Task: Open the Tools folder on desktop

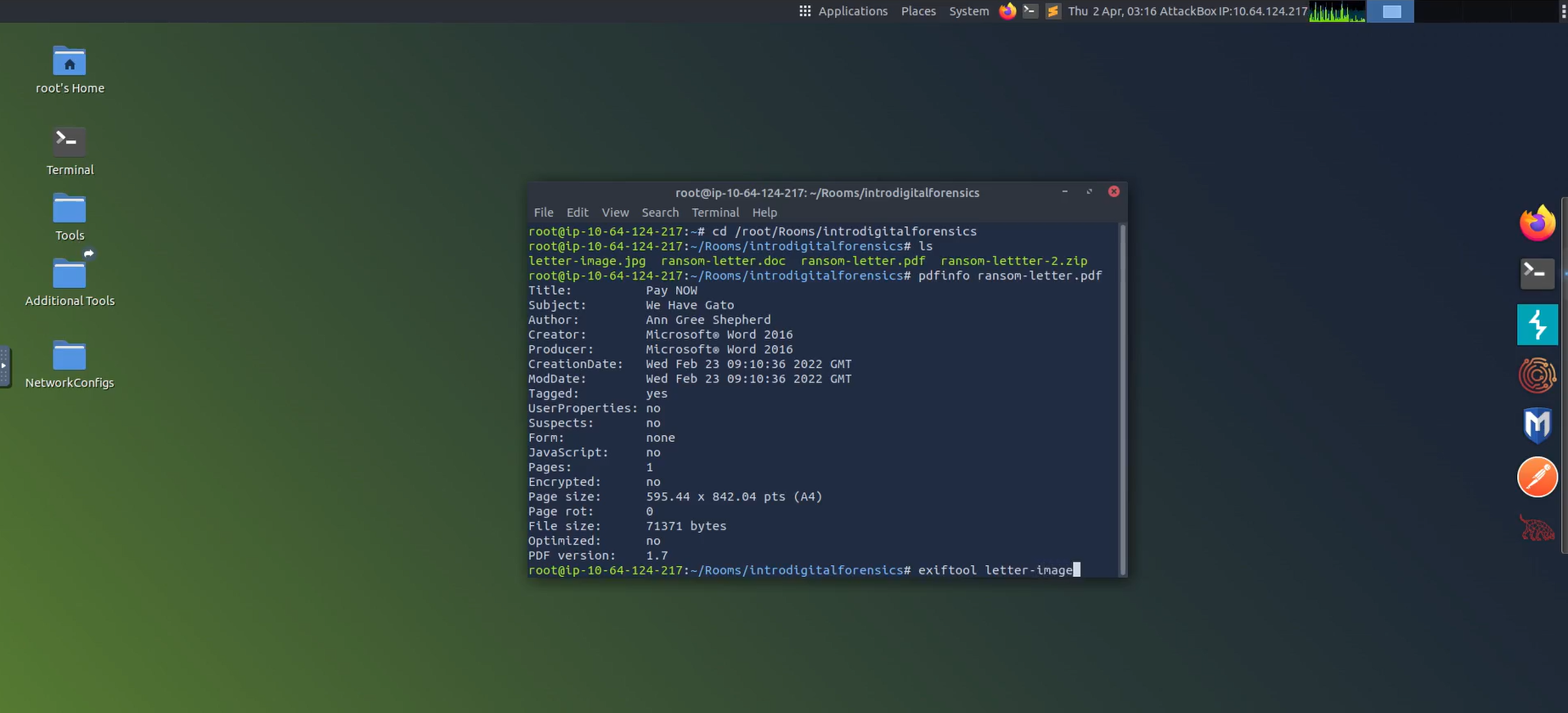Action: (x=70, y=209)
